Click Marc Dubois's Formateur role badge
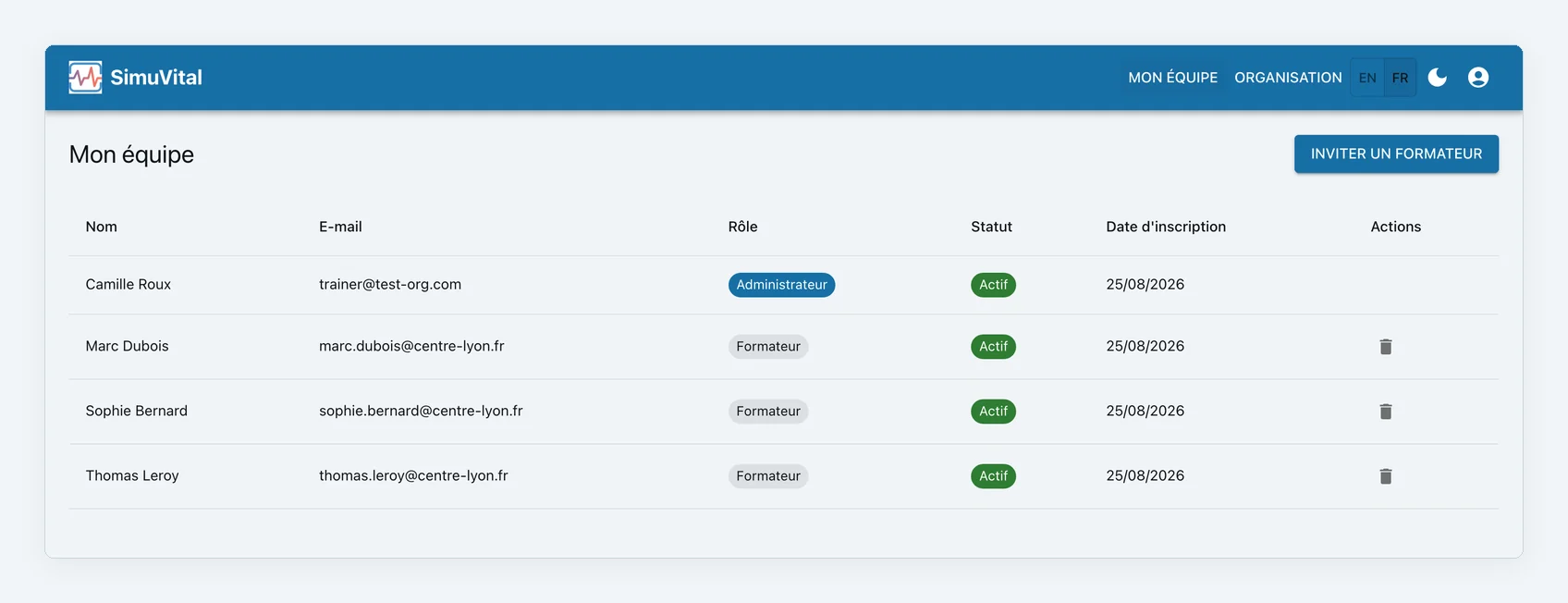Screen dimensions: 1568x603 click(768, 347)
